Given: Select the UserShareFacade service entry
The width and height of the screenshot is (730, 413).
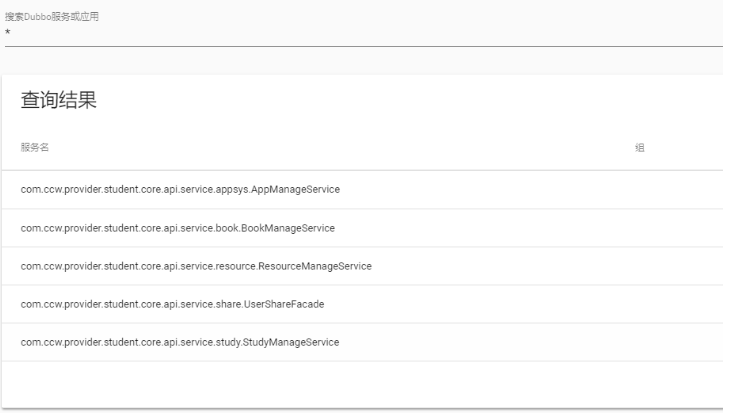Looking at the screenshot, I should [x=166, y=304].
